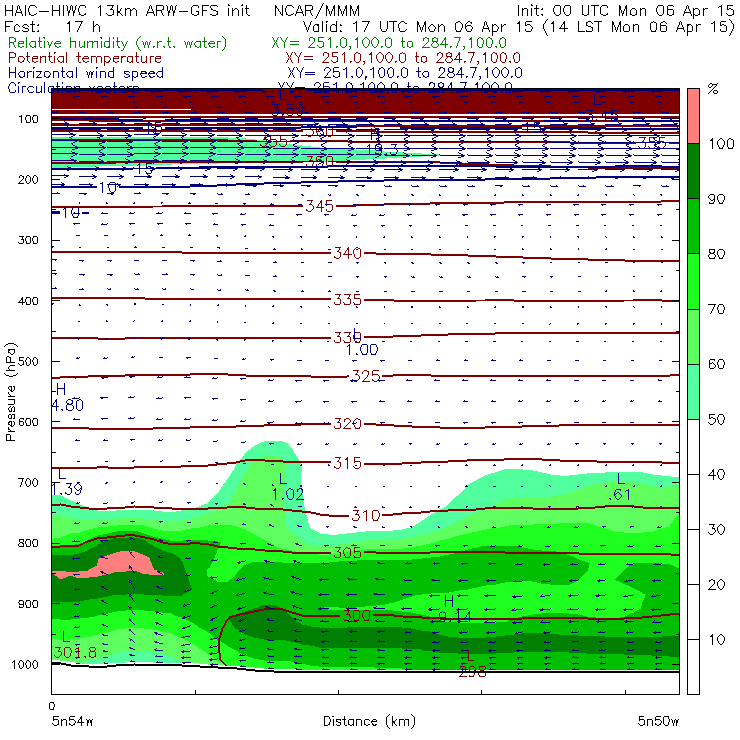740x740 pixels.
Task: Click the 305 potential temperature contour label
Action: (347, 553)
